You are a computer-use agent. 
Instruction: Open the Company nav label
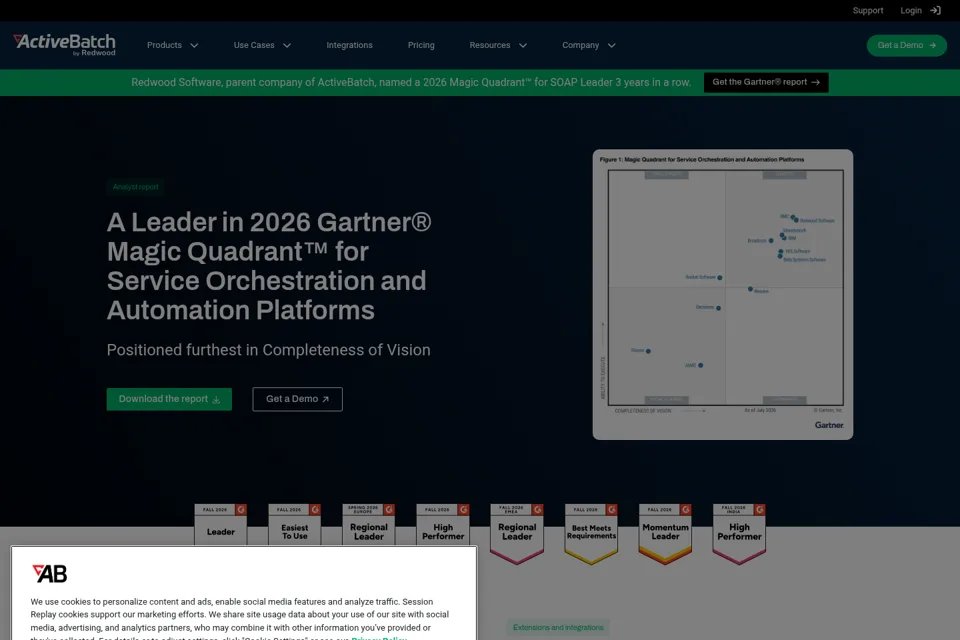(x=580, y=45)
